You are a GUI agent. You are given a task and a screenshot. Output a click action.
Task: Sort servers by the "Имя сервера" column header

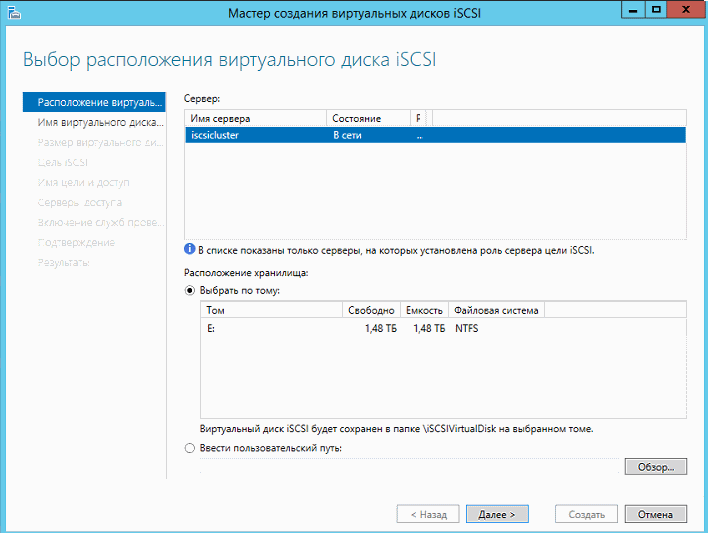[255, 118]
